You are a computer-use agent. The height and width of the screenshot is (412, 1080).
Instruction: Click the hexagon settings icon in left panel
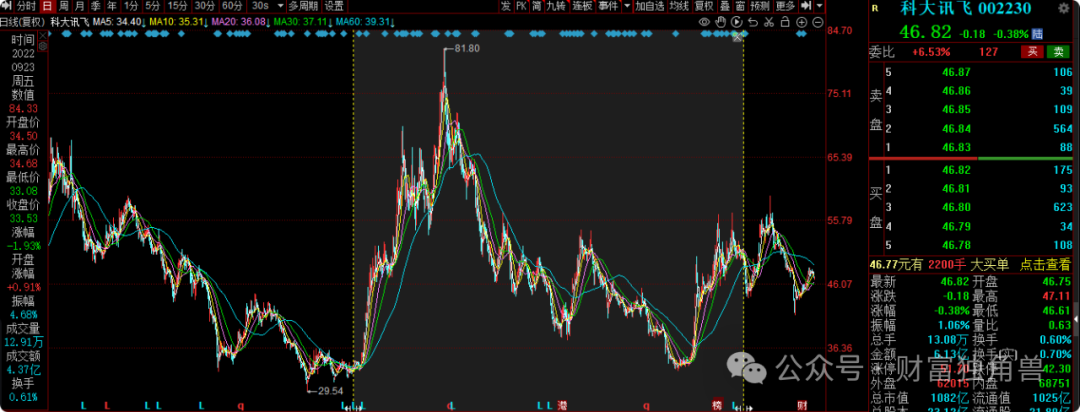pos(43,47)
